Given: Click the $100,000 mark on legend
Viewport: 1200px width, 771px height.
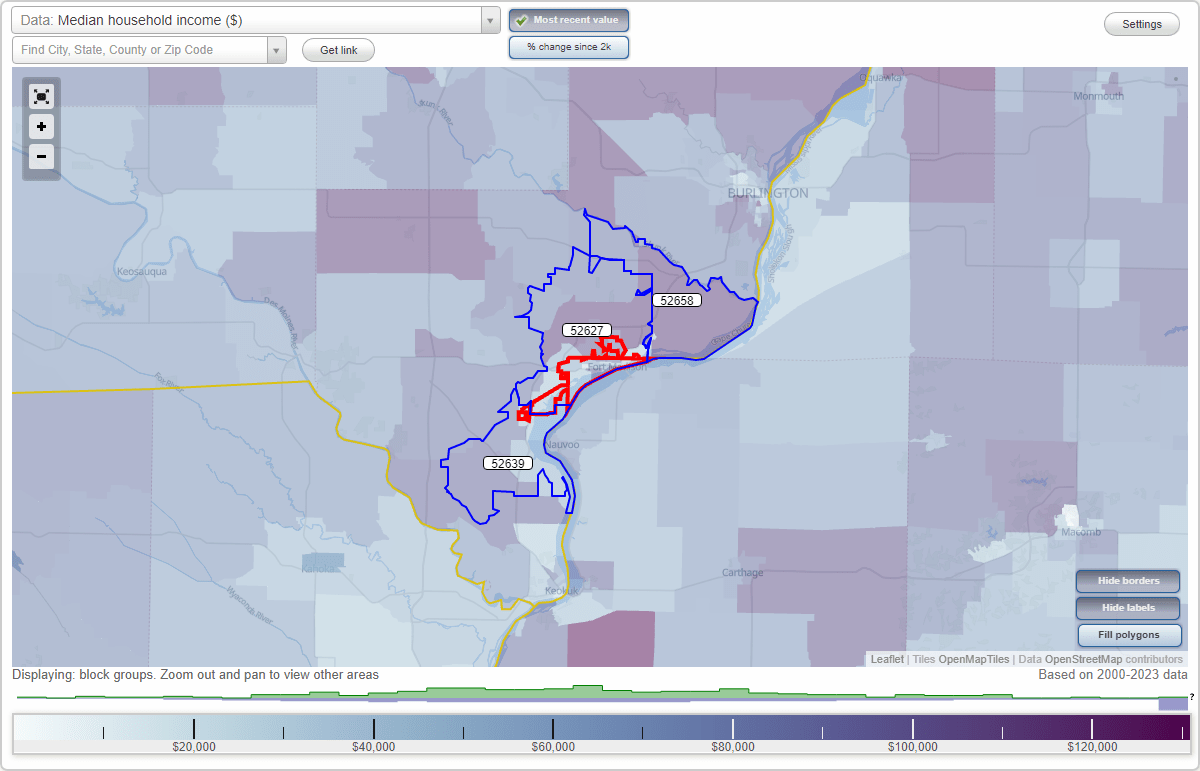Looking at the screenshot, I should (912, 746).
